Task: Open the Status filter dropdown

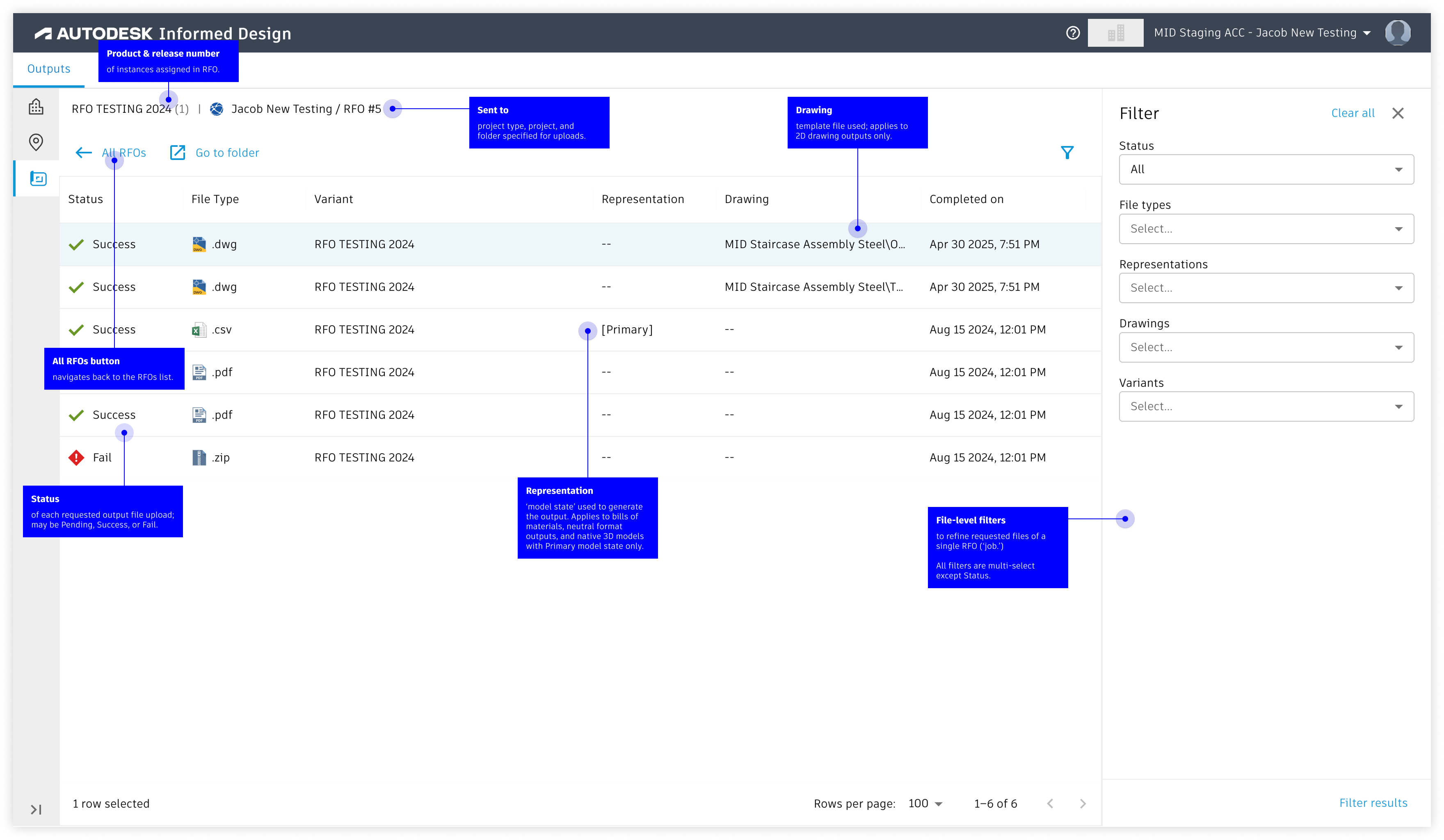Action: (x=1266, y=170)
